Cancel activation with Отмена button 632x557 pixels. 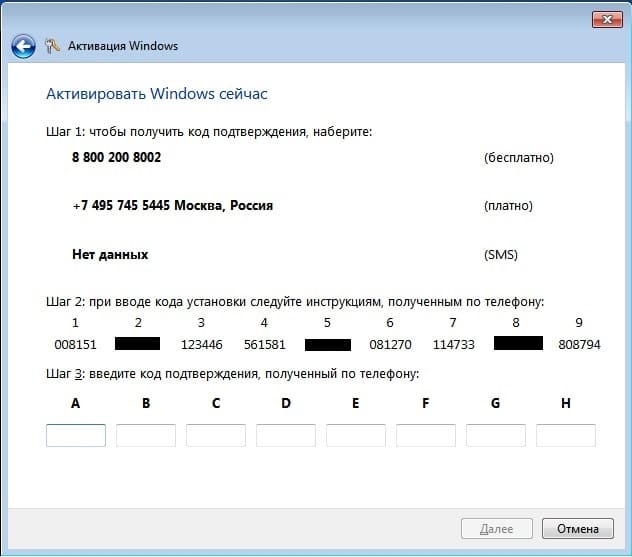coord(578,528)
